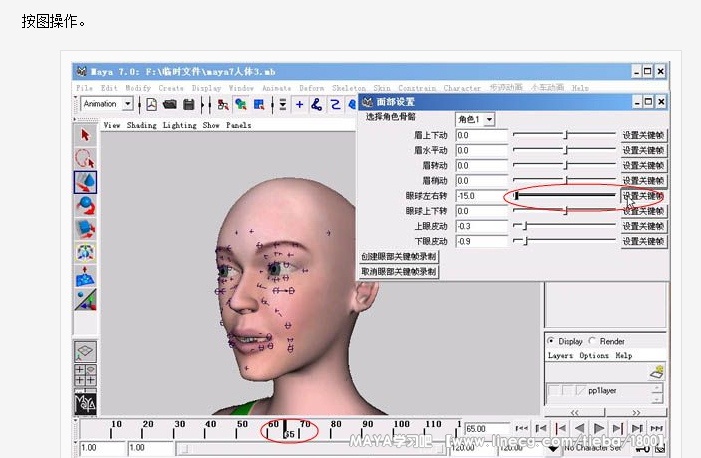Click the 眉梢动 value field

coord(481,181)
